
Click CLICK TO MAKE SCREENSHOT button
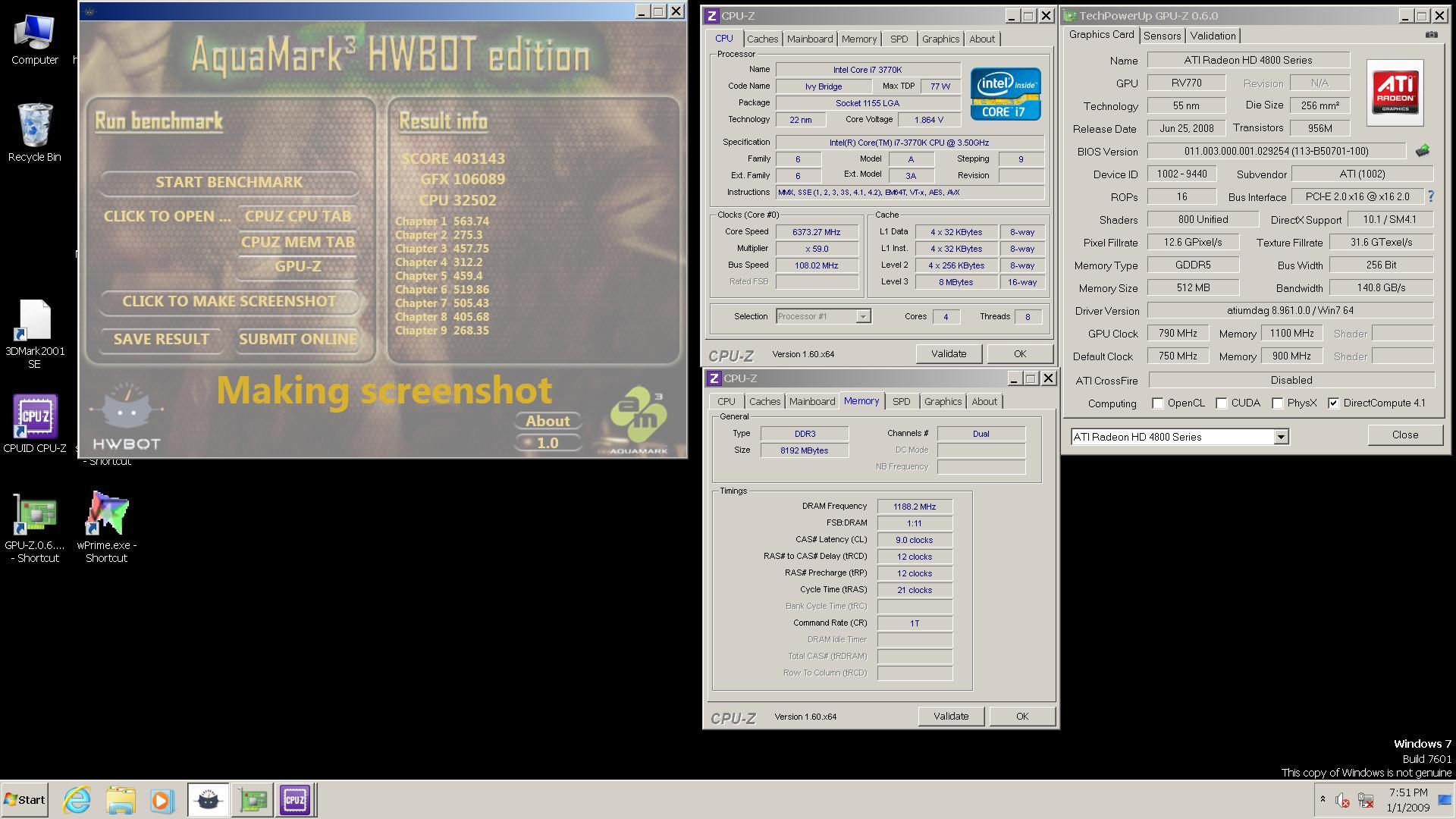tap(229, 301)
